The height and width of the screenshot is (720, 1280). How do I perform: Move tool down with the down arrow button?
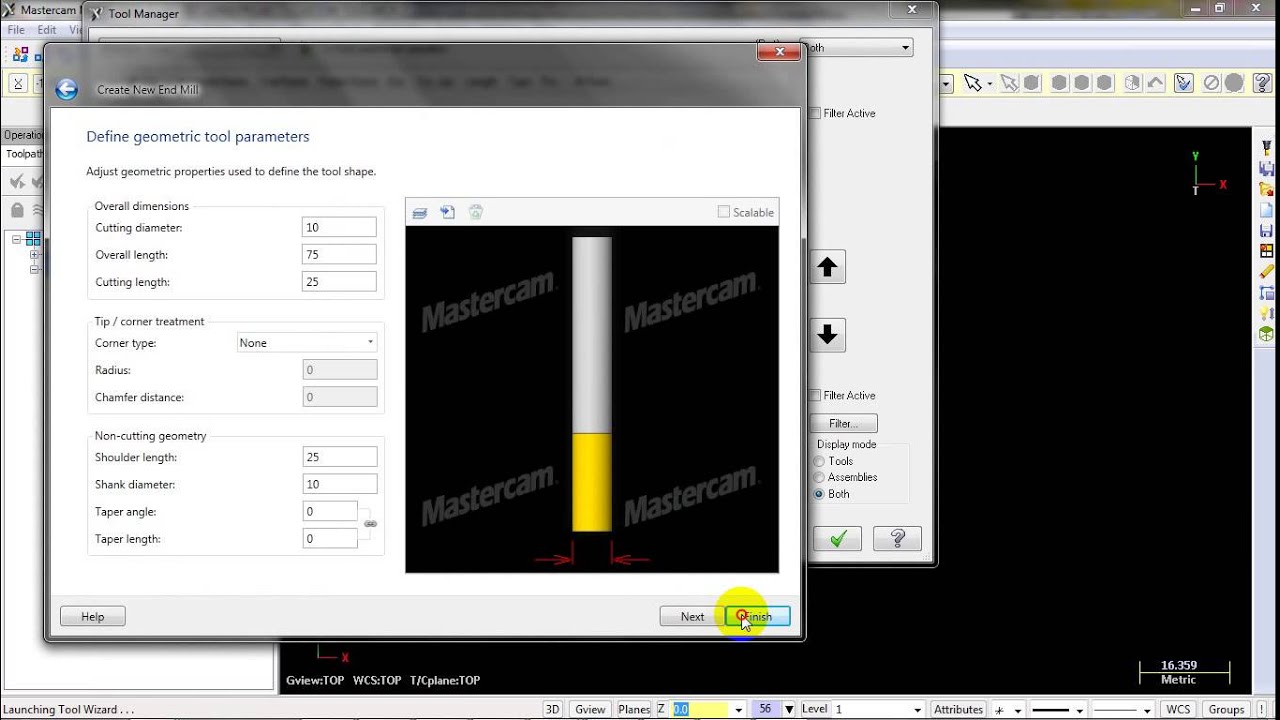(x=827, y=335)
